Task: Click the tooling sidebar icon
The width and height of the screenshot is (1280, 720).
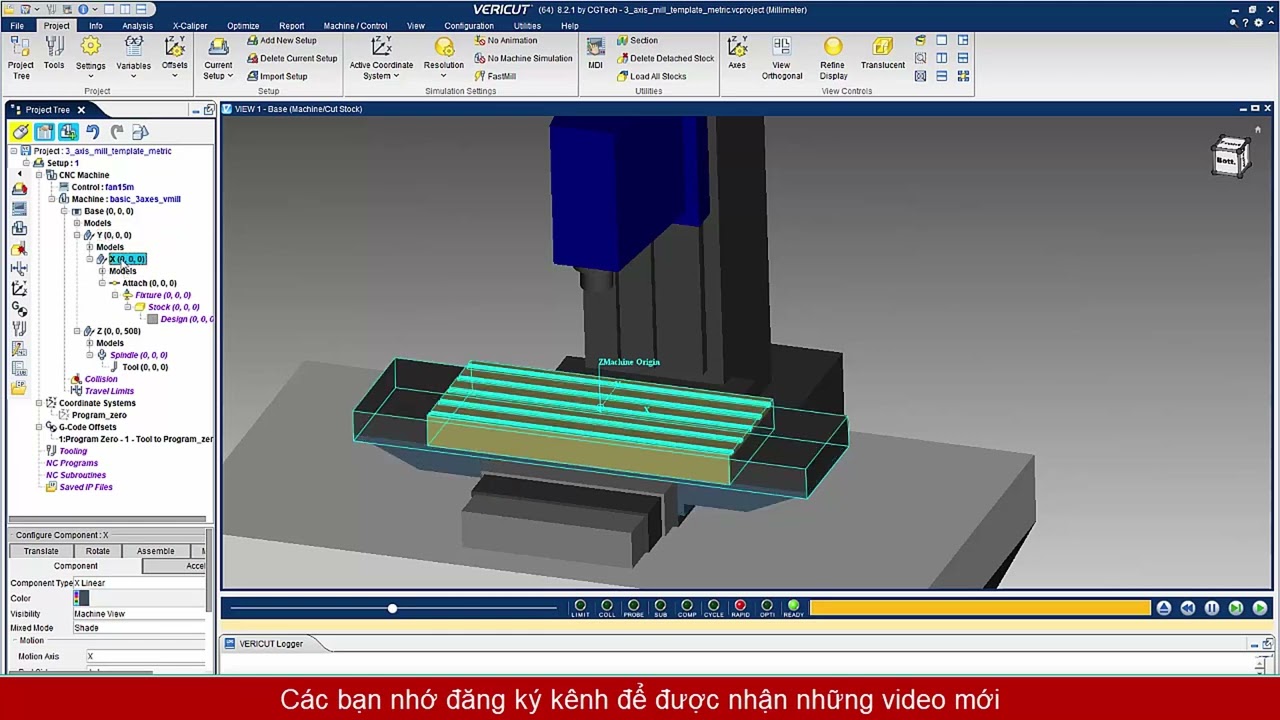Action: click(x=19, y=328)
